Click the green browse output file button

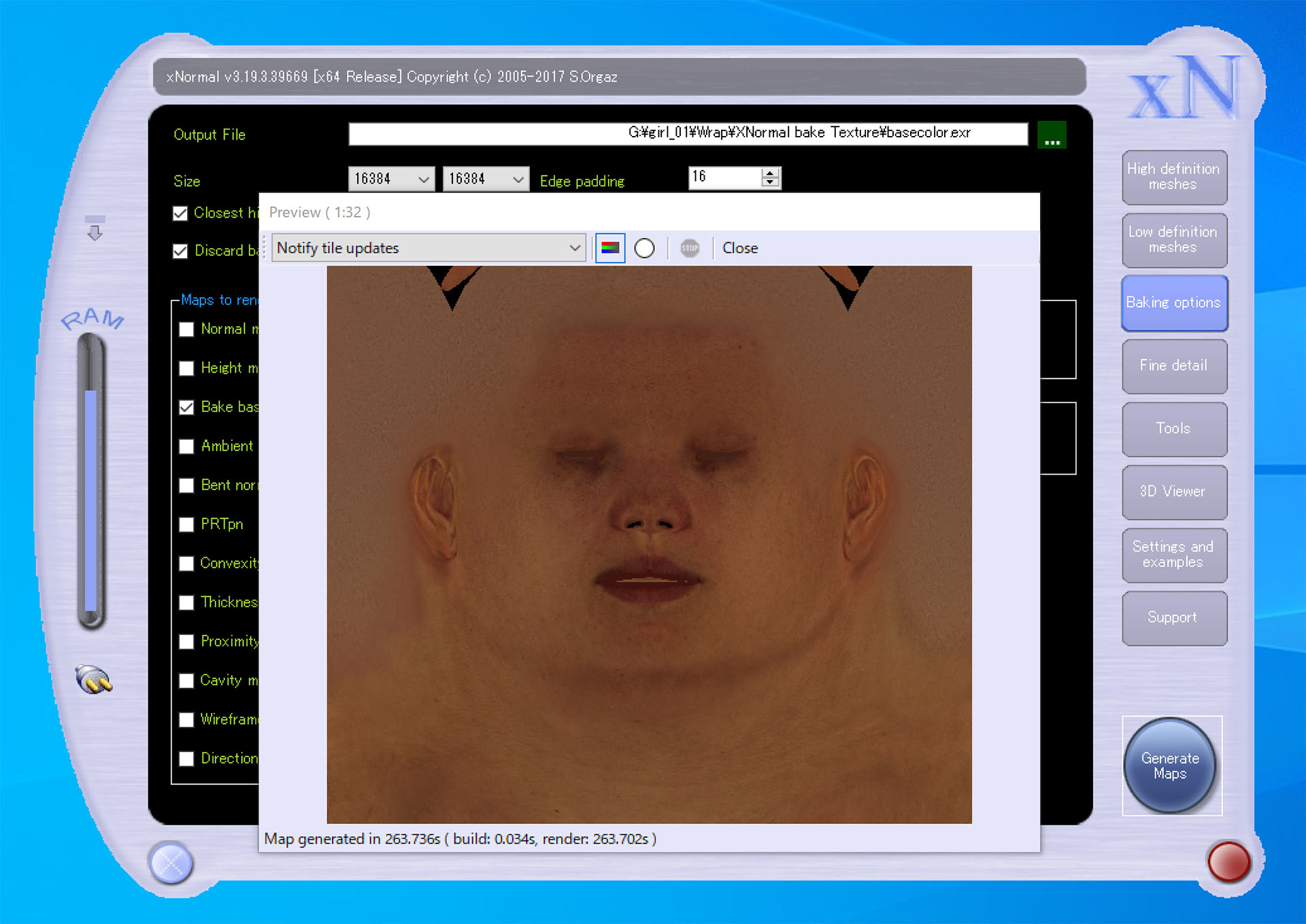pos(1052,135)
